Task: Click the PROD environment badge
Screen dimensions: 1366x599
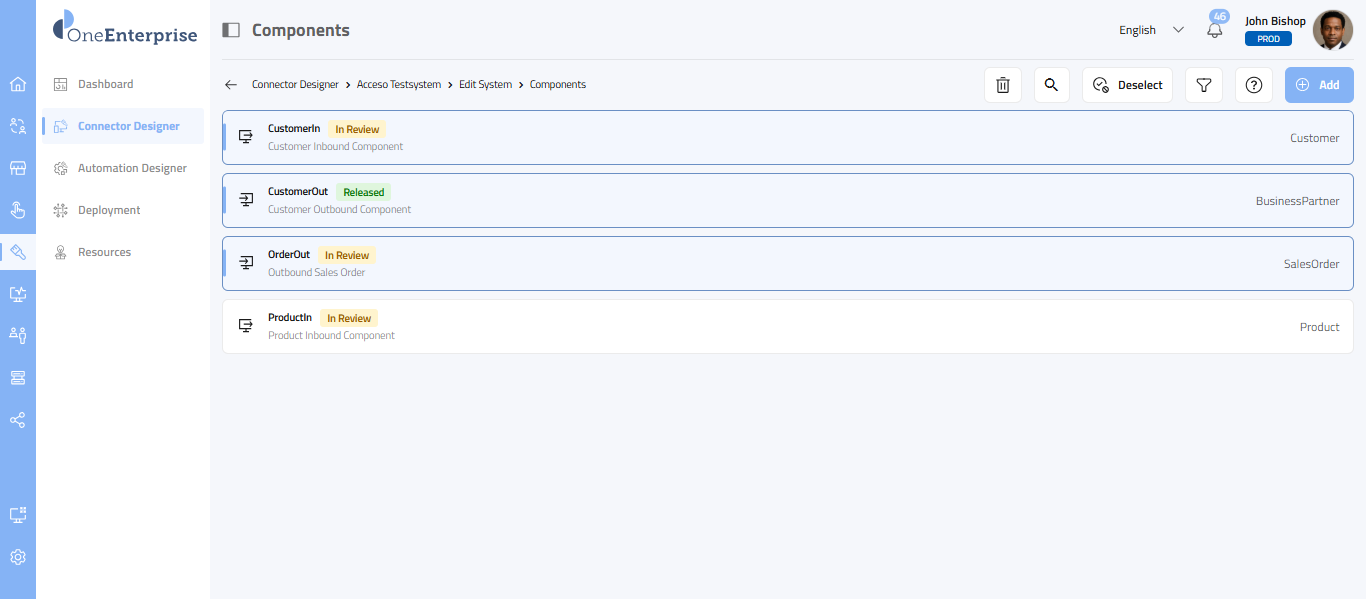Action: click(1268, 39)
